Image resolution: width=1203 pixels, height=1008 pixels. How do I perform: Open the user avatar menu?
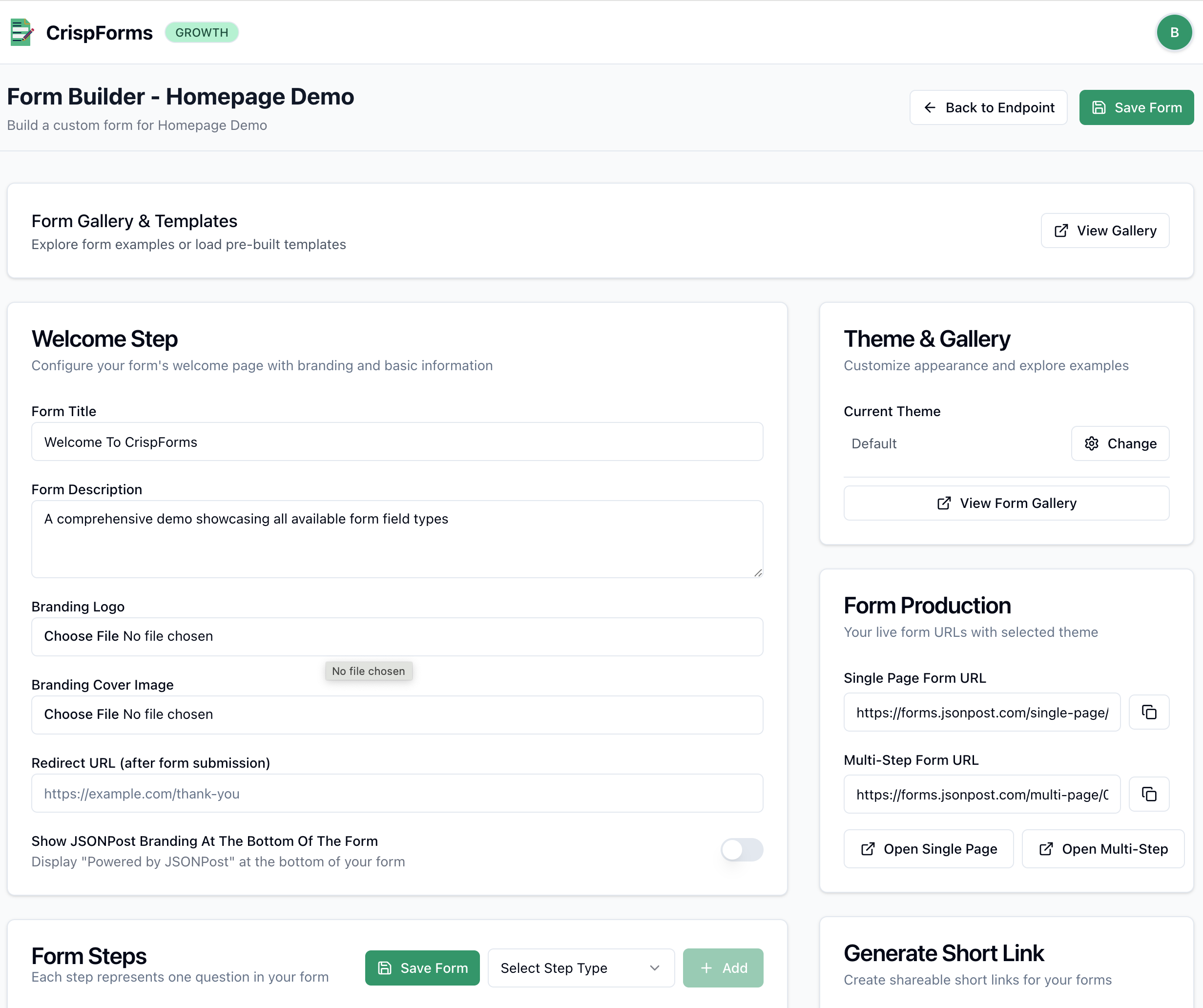1174,32
